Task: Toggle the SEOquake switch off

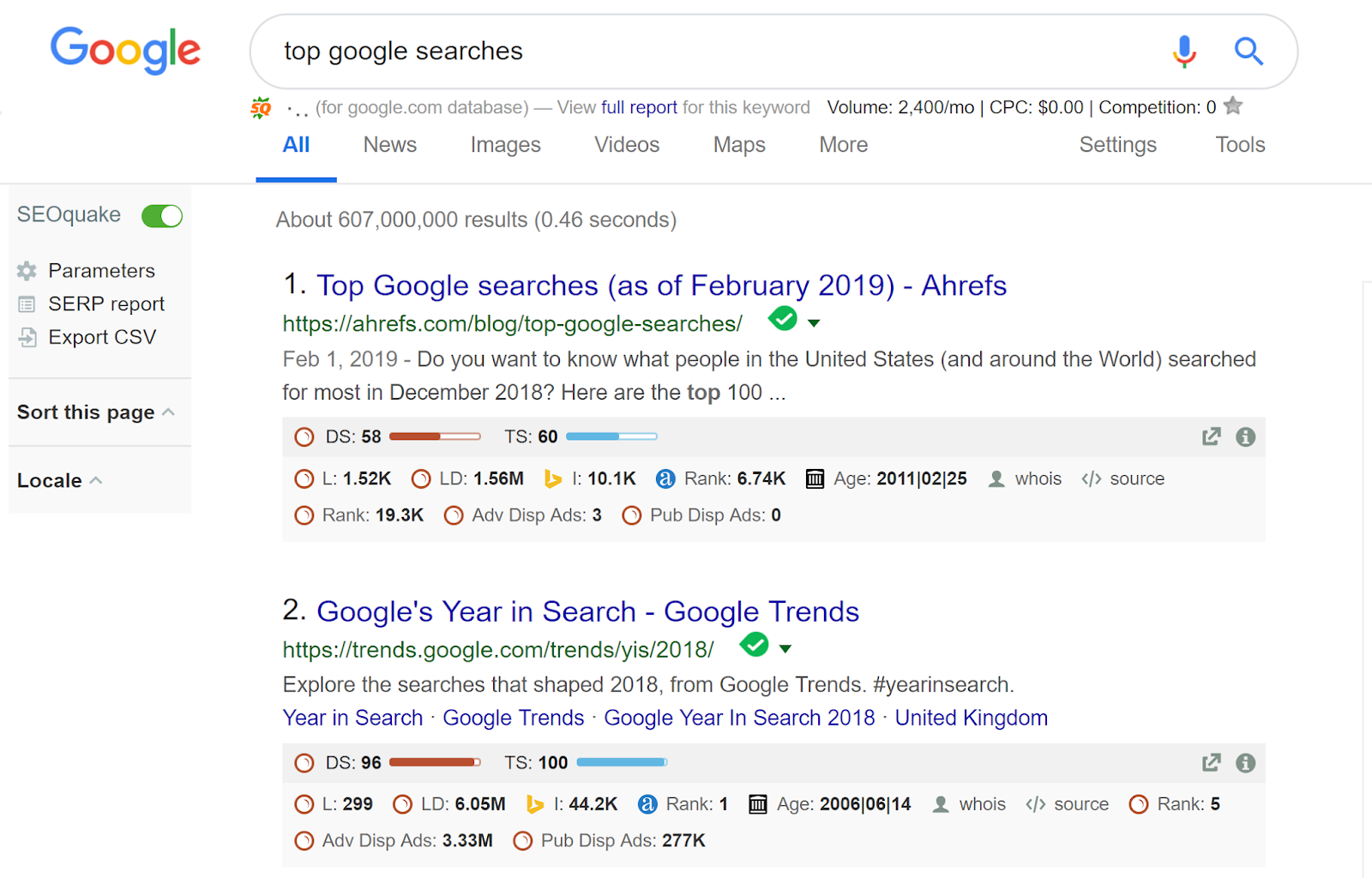Action: [162, 216]
